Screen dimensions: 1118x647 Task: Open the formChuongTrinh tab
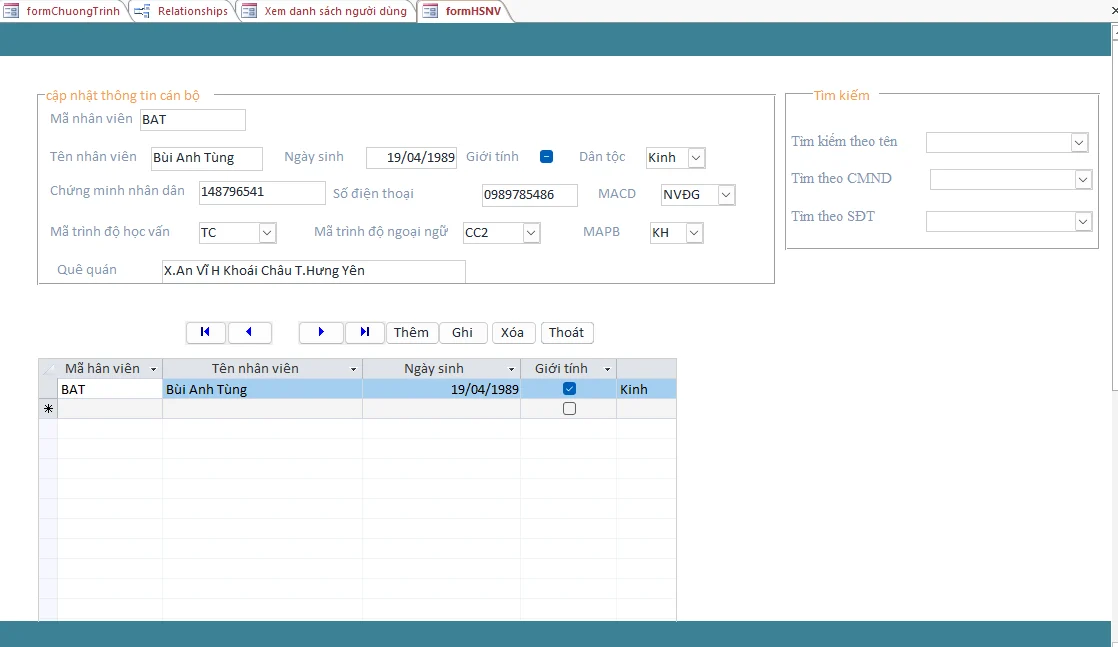(x=65, y=11)
